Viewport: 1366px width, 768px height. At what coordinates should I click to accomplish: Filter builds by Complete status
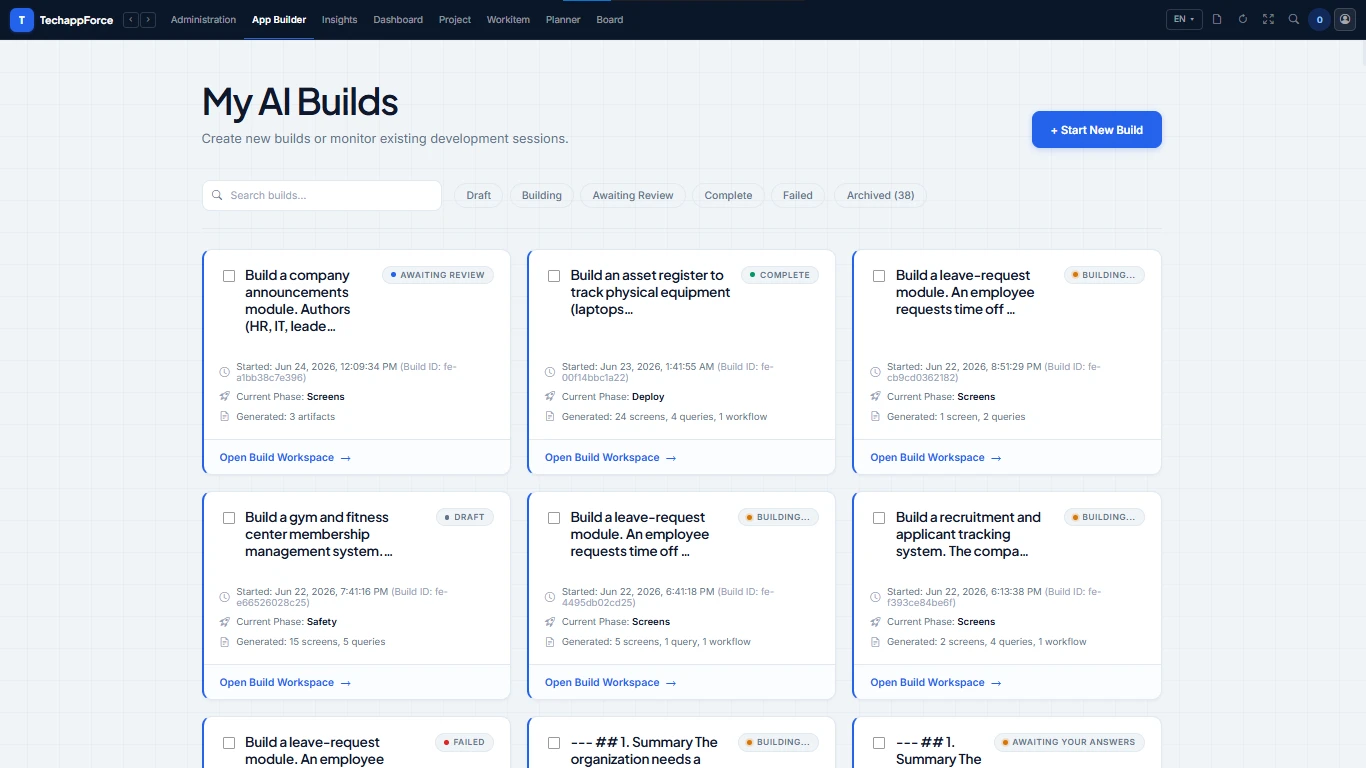[728, 195]
